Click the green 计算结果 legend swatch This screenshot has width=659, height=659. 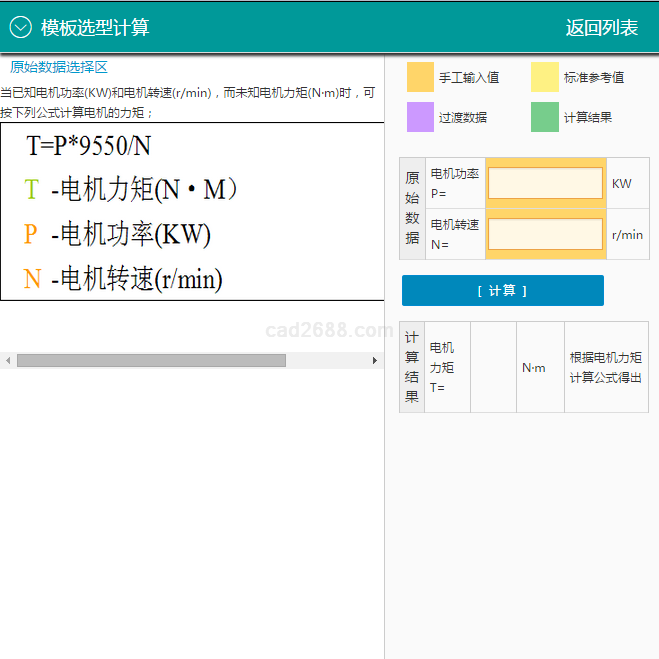544,117
